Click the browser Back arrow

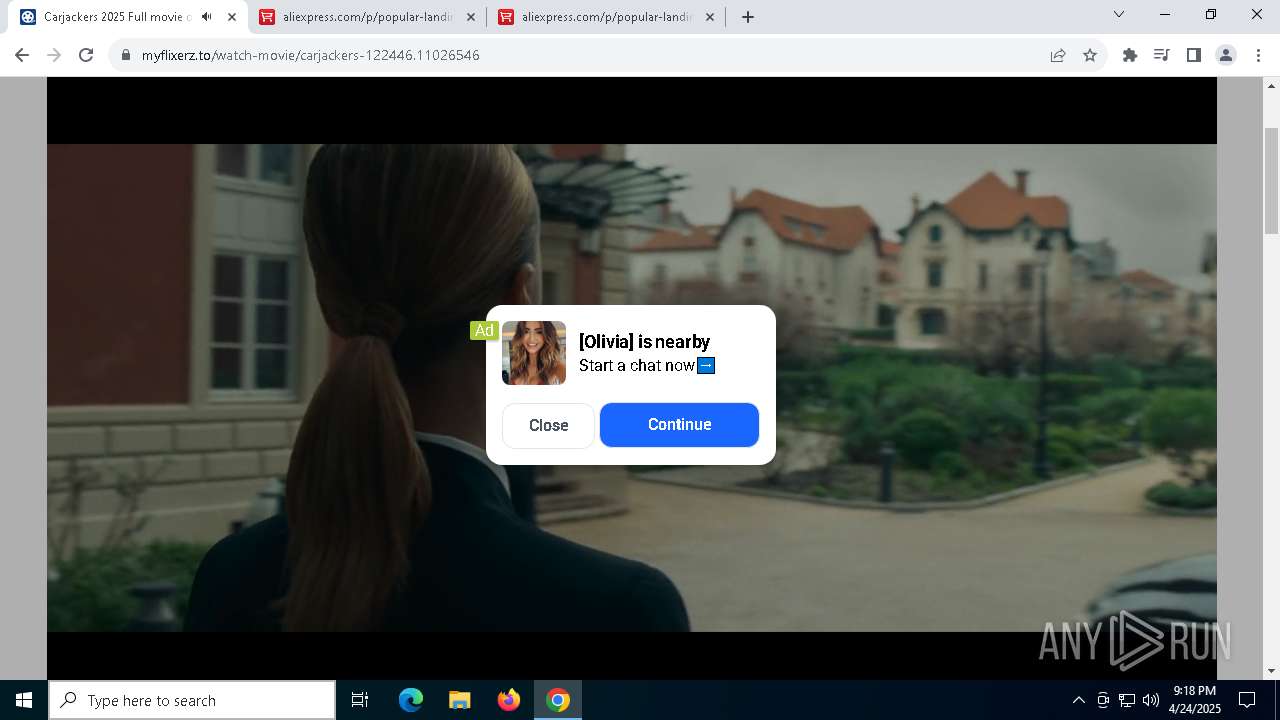[22, 55]
